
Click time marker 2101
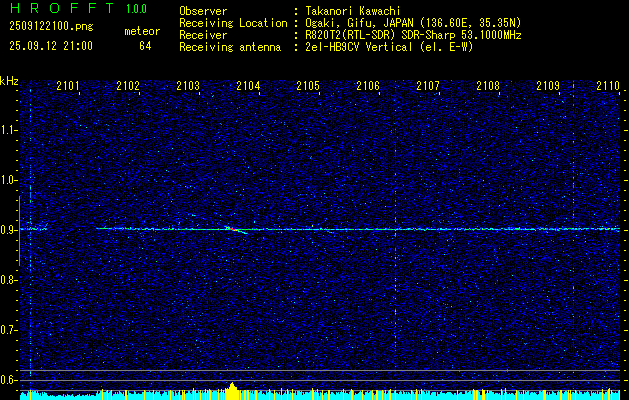click(68, 86)
